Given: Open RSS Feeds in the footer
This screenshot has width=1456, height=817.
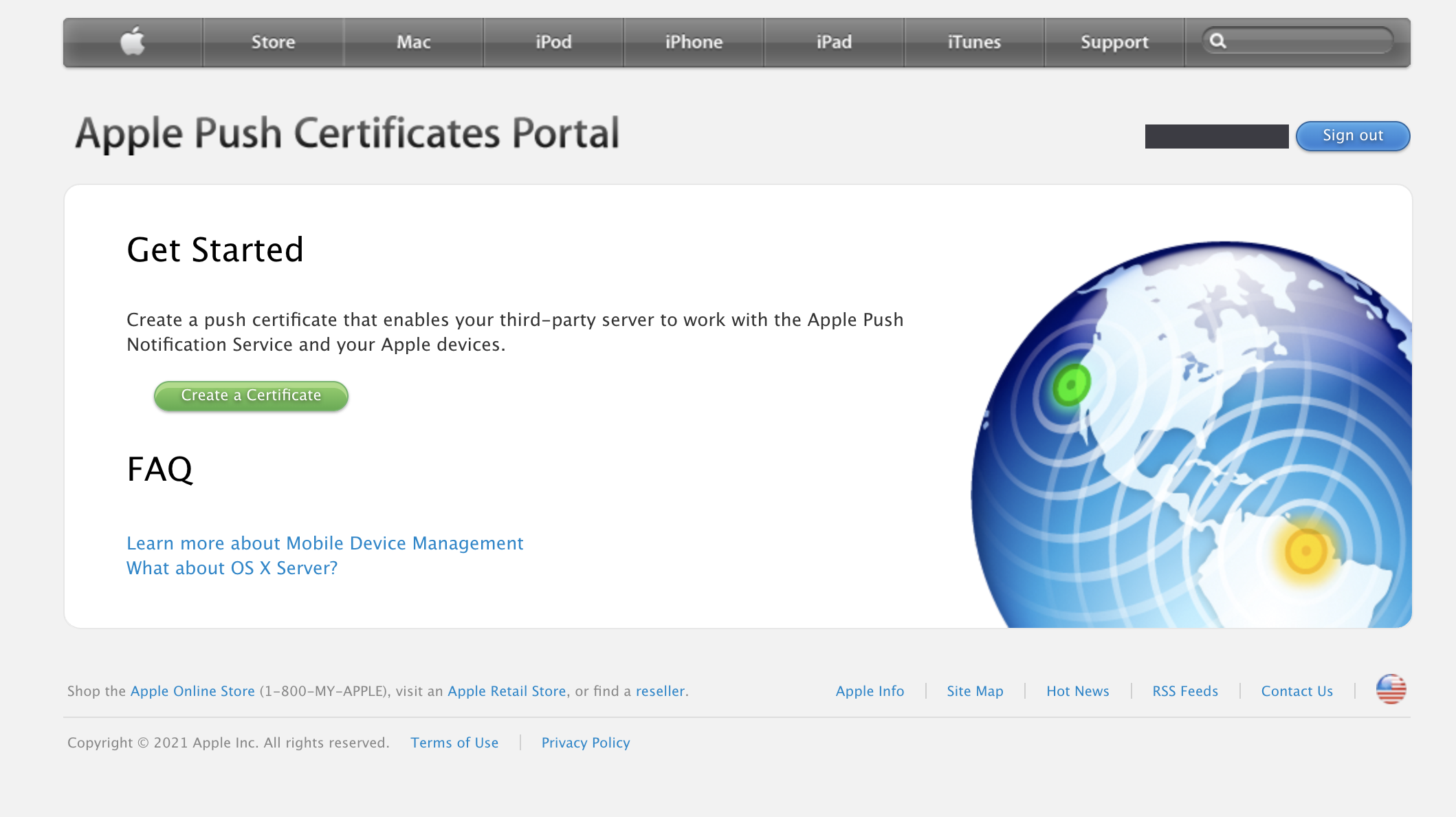Looking at the screenshot, I should point(1185,691).
